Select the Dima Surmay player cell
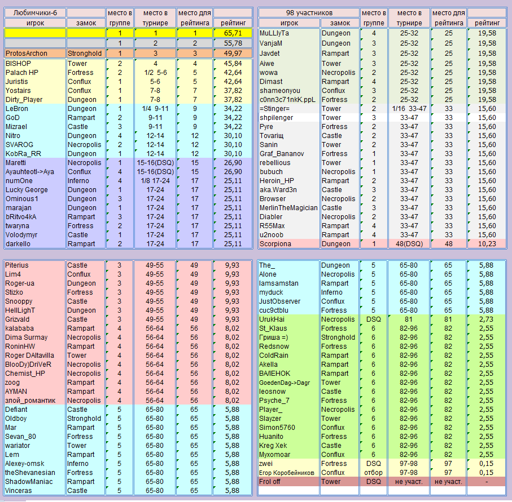This screenshot has height=502, width=512. (35, 337)
